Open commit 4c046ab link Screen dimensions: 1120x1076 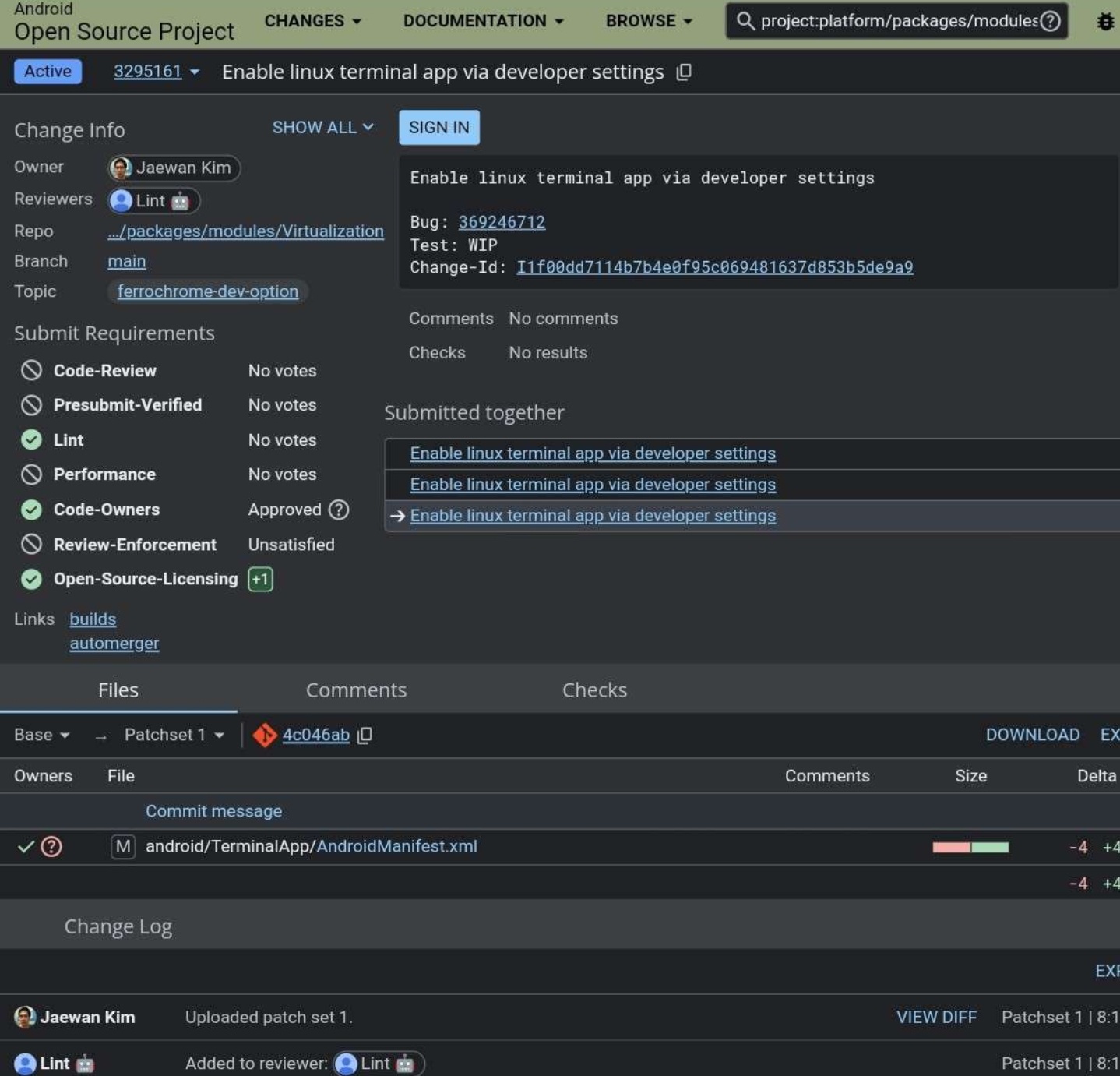(x=315, y=735)
